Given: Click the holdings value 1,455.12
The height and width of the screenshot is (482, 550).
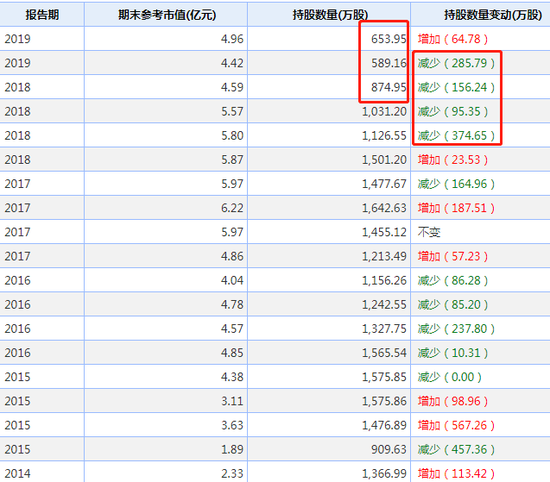Looking at the screenshot, I should (384, 232).
